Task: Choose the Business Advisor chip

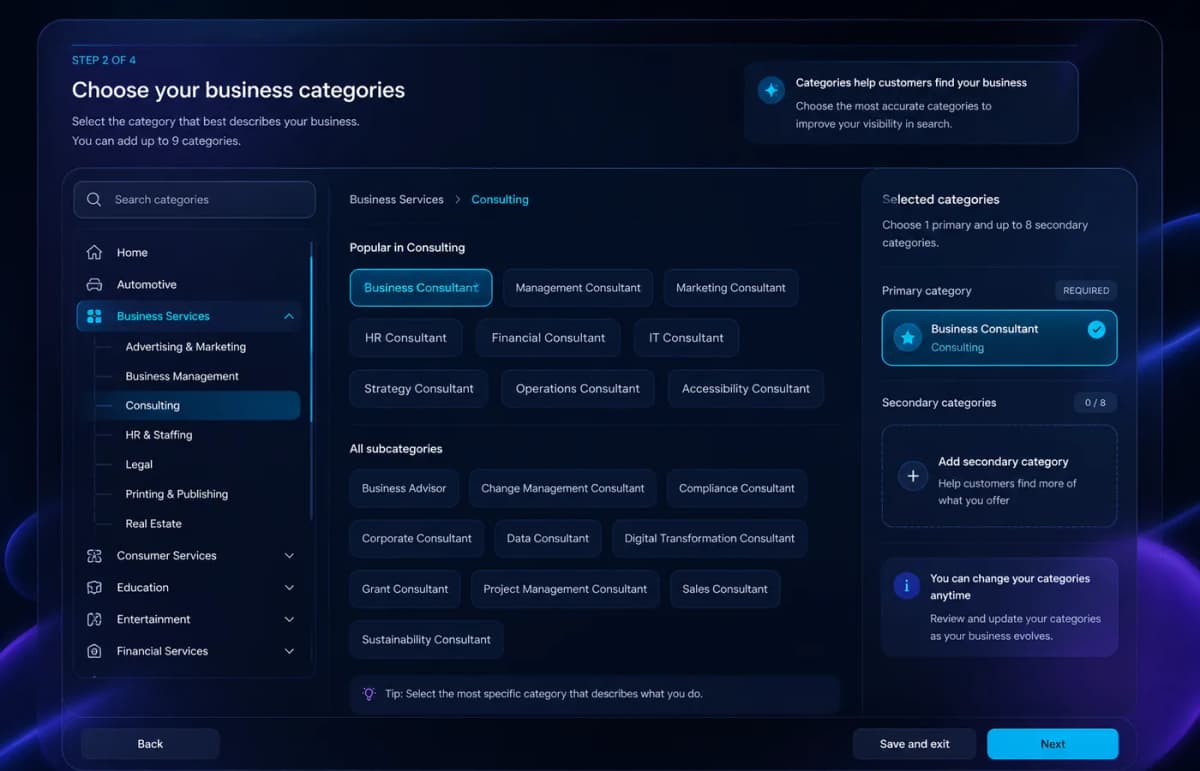Action: click(404, 489)
